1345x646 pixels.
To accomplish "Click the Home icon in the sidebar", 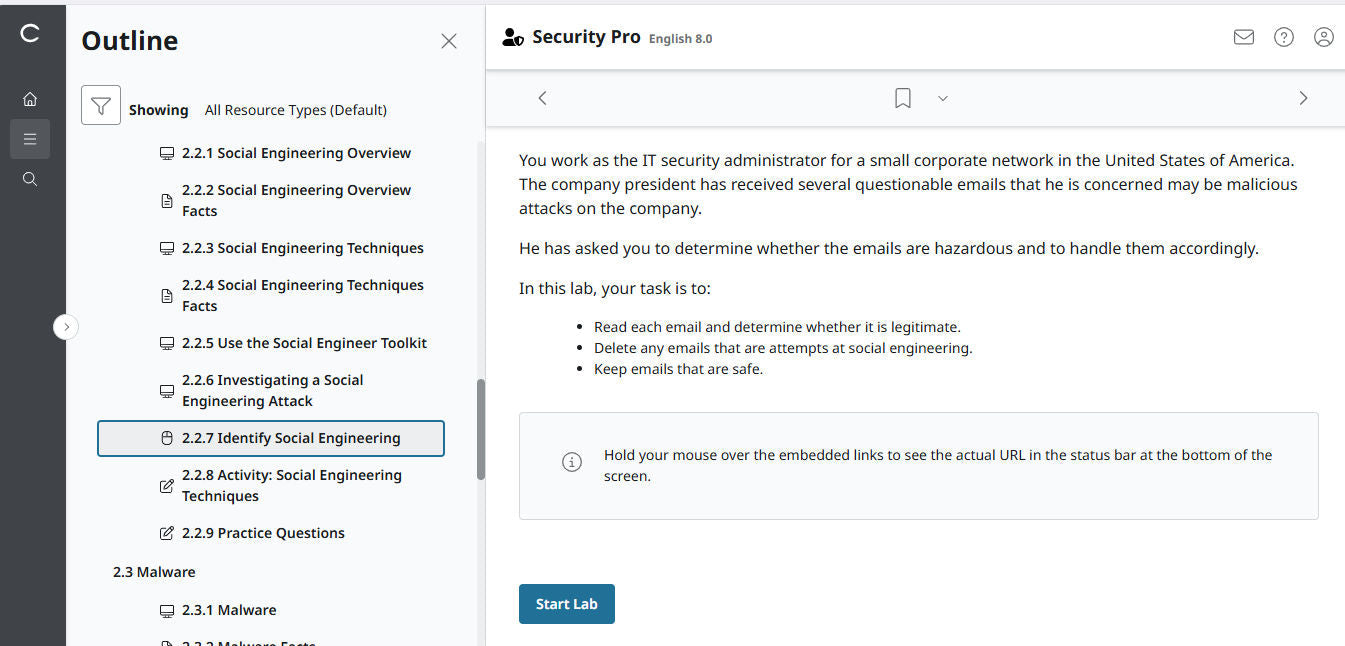I will click(x=30, y=98).
